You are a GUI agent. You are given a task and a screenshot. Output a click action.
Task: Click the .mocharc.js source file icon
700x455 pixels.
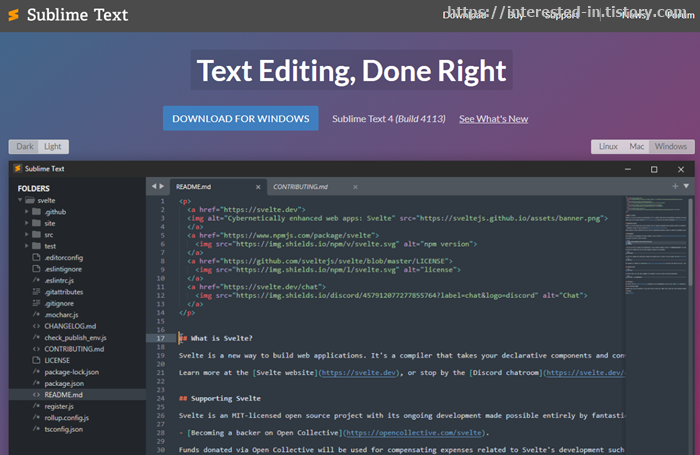click(36, 314)
